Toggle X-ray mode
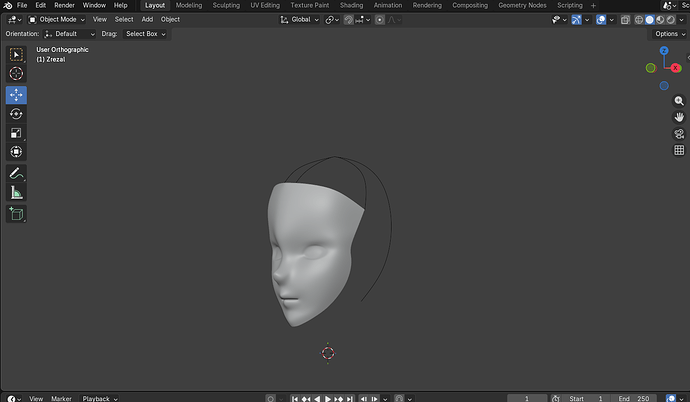The image size is (690, 402). tap(625, 20)
